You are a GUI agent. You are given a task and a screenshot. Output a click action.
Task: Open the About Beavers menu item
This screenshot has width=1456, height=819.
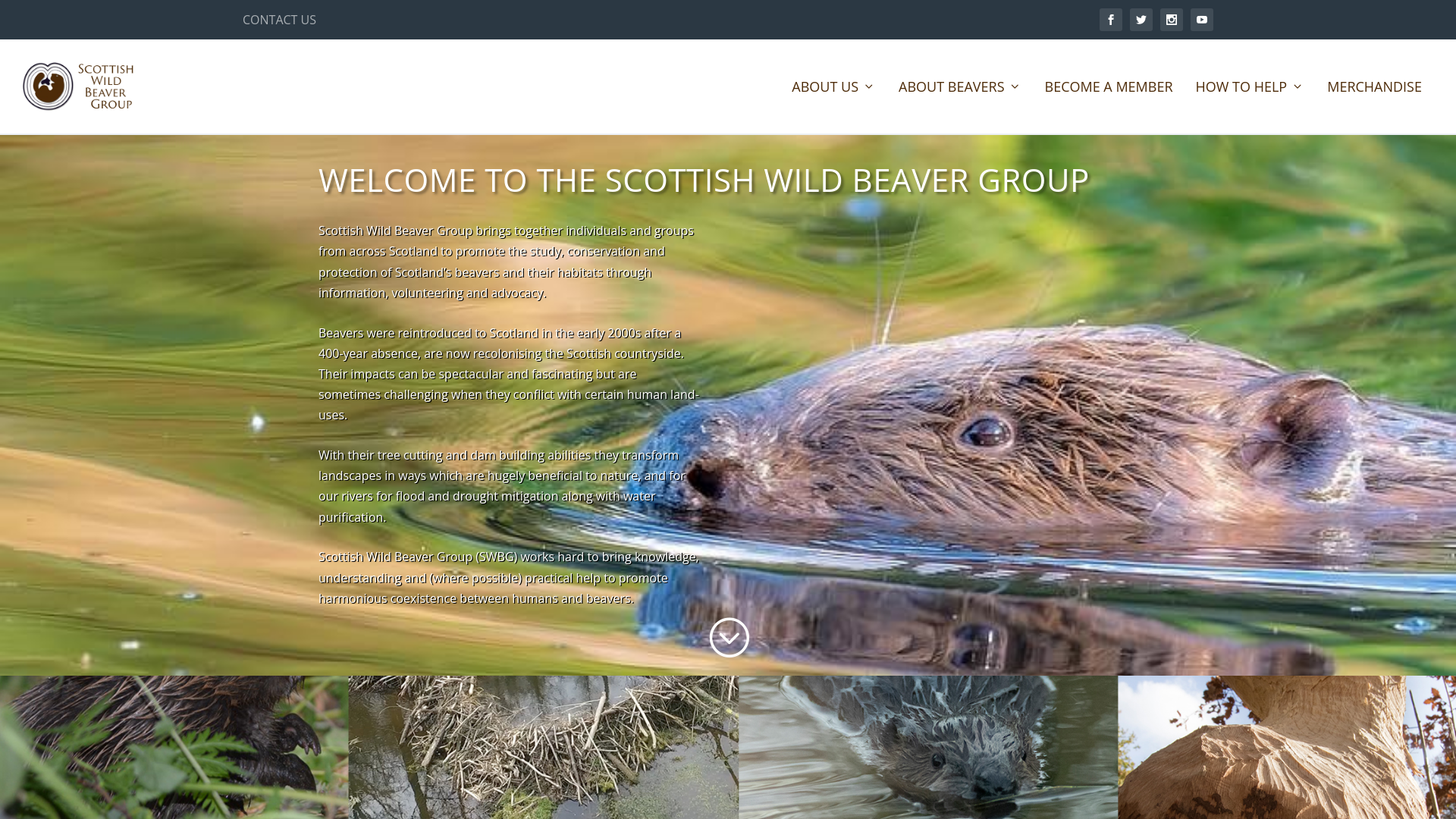coord(951,86)
